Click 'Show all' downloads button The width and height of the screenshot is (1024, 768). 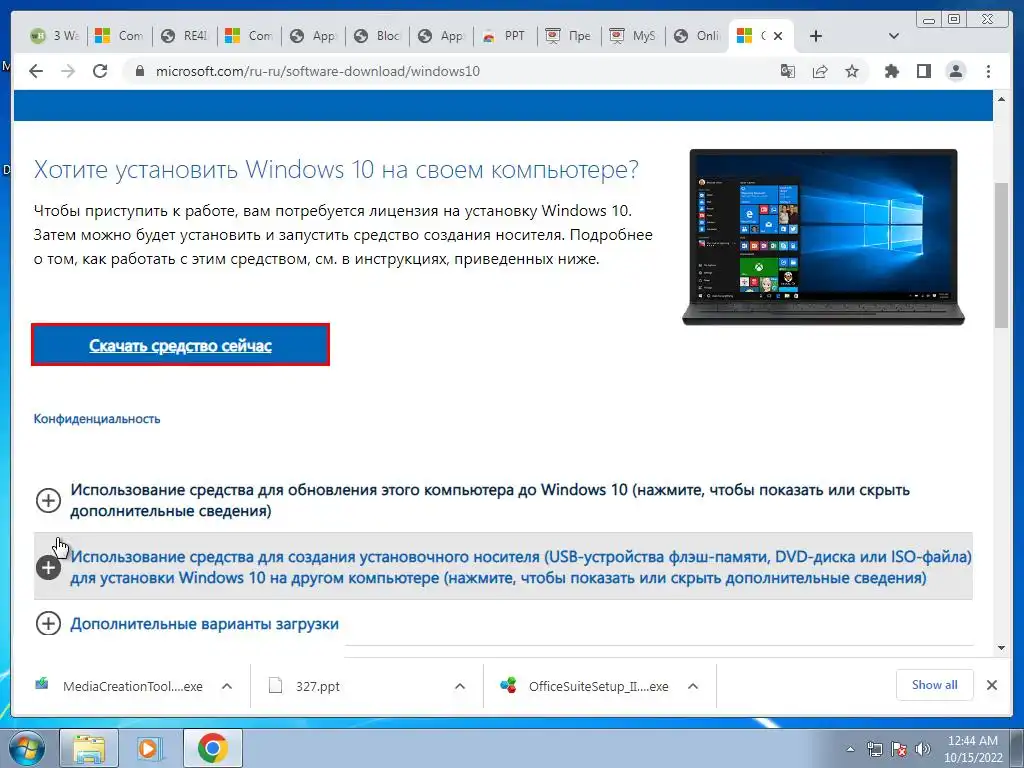click(x=935, y=684)
